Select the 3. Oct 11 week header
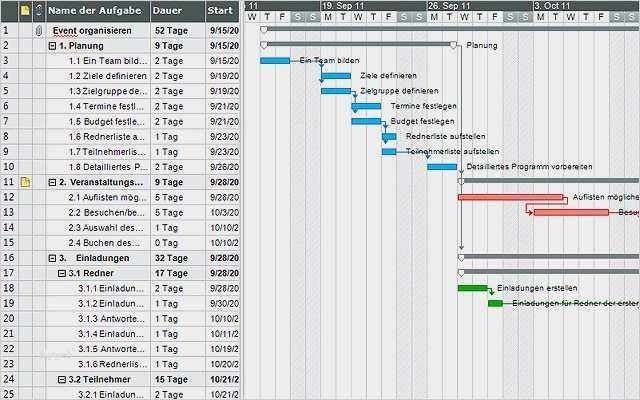 587,6
